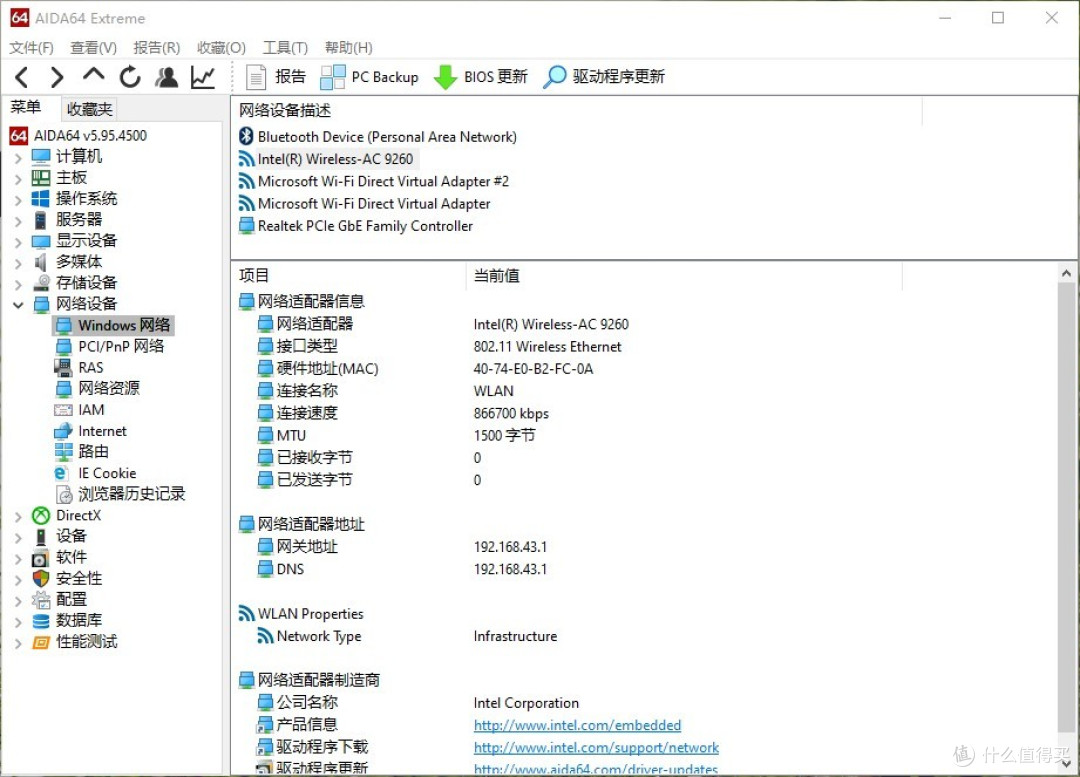This screenshot has width=1080, height=777.
Task: Open the aida64.com/driver-updates link
Action: pos(596,769)
